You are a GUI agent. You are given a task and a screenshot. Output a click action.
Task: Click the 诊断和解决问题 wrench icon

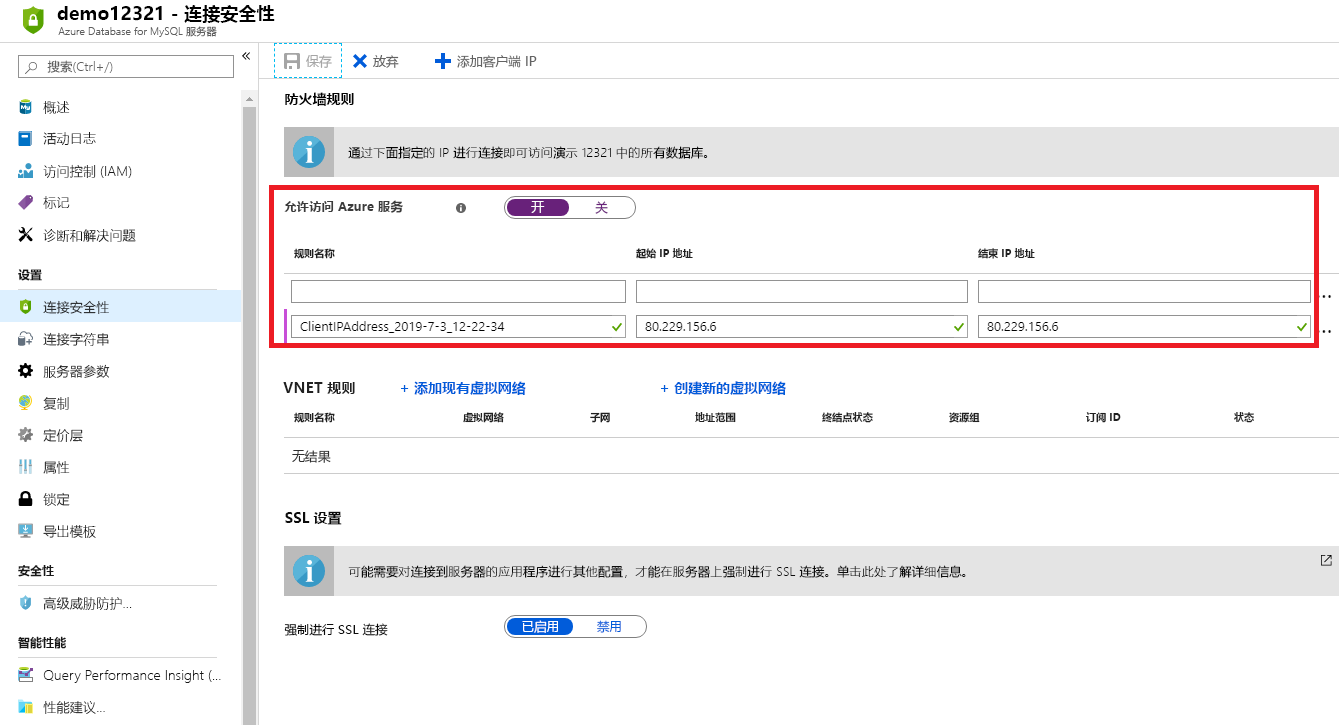pyautogui.click(x=25, y=235)
